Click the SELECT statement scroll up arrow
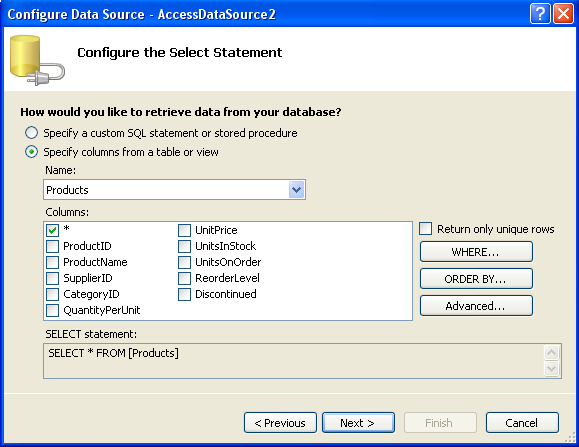The image size is (579, 447). pos(552,353)
